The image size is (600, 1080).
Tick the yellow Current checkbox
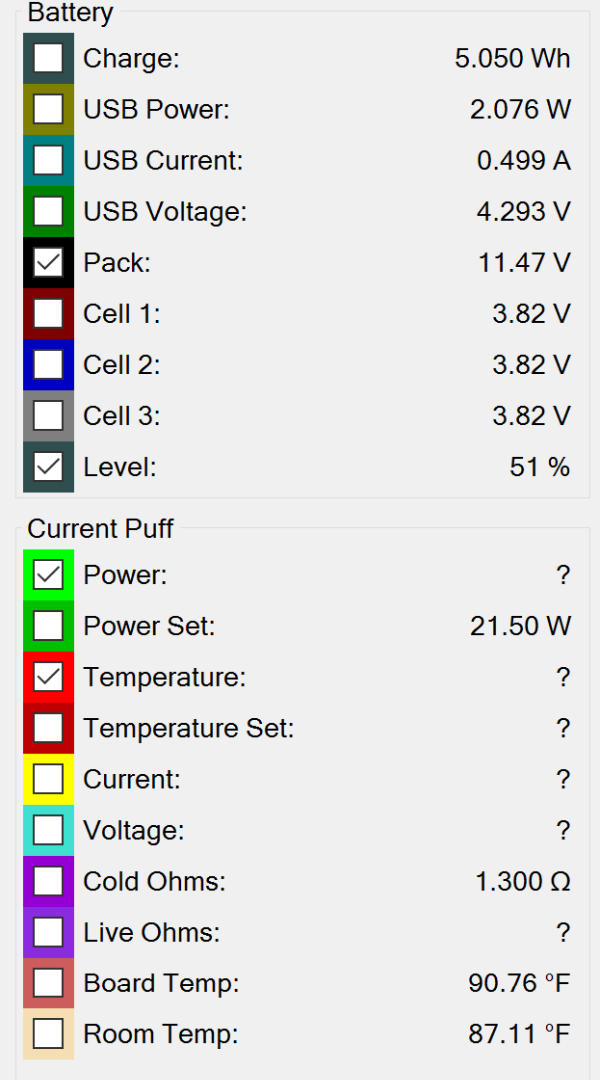tap(48, 779)
